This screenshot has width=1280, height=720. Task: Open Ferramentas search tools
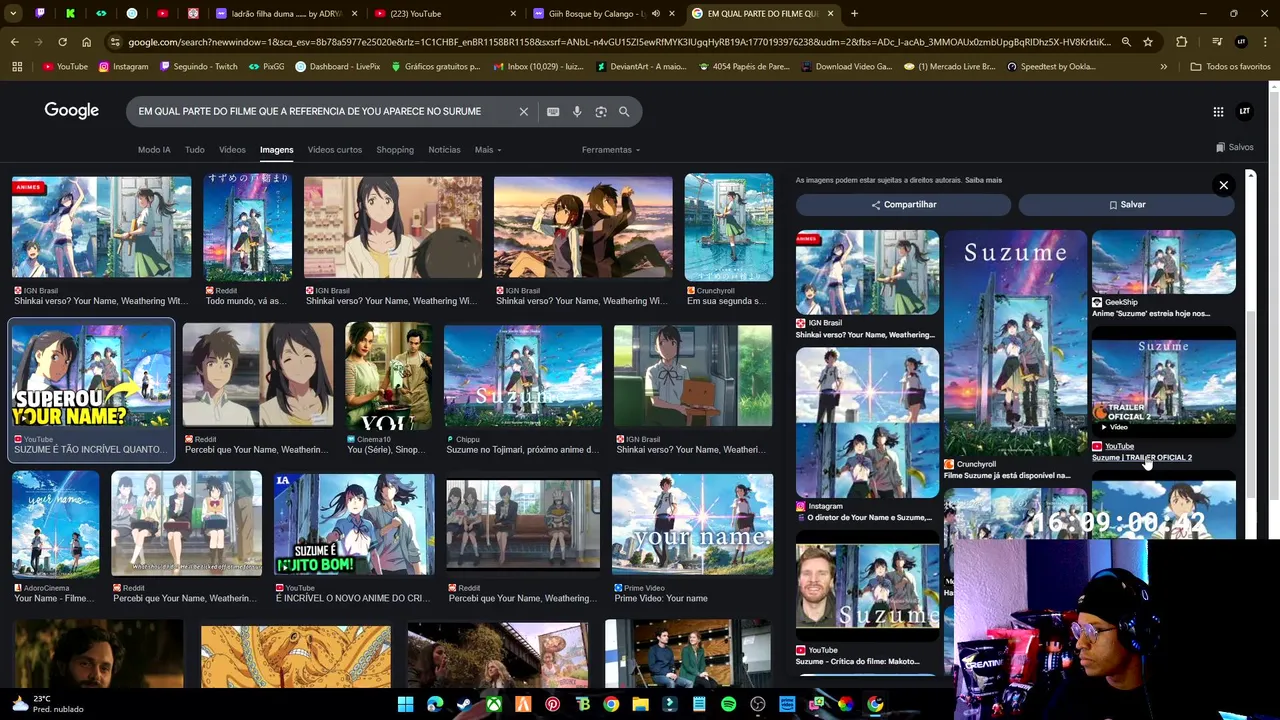[x=611, y=150]
